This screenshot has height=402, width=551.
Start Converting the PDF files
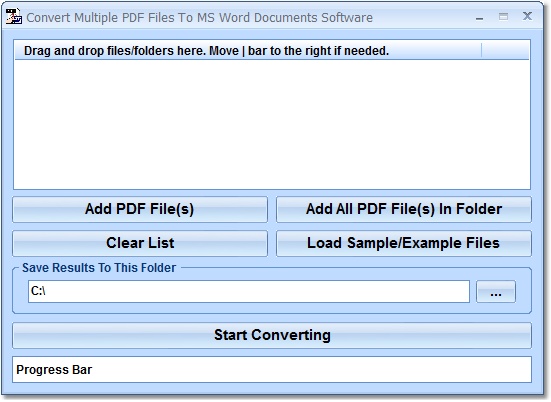(x=272, y=335)
